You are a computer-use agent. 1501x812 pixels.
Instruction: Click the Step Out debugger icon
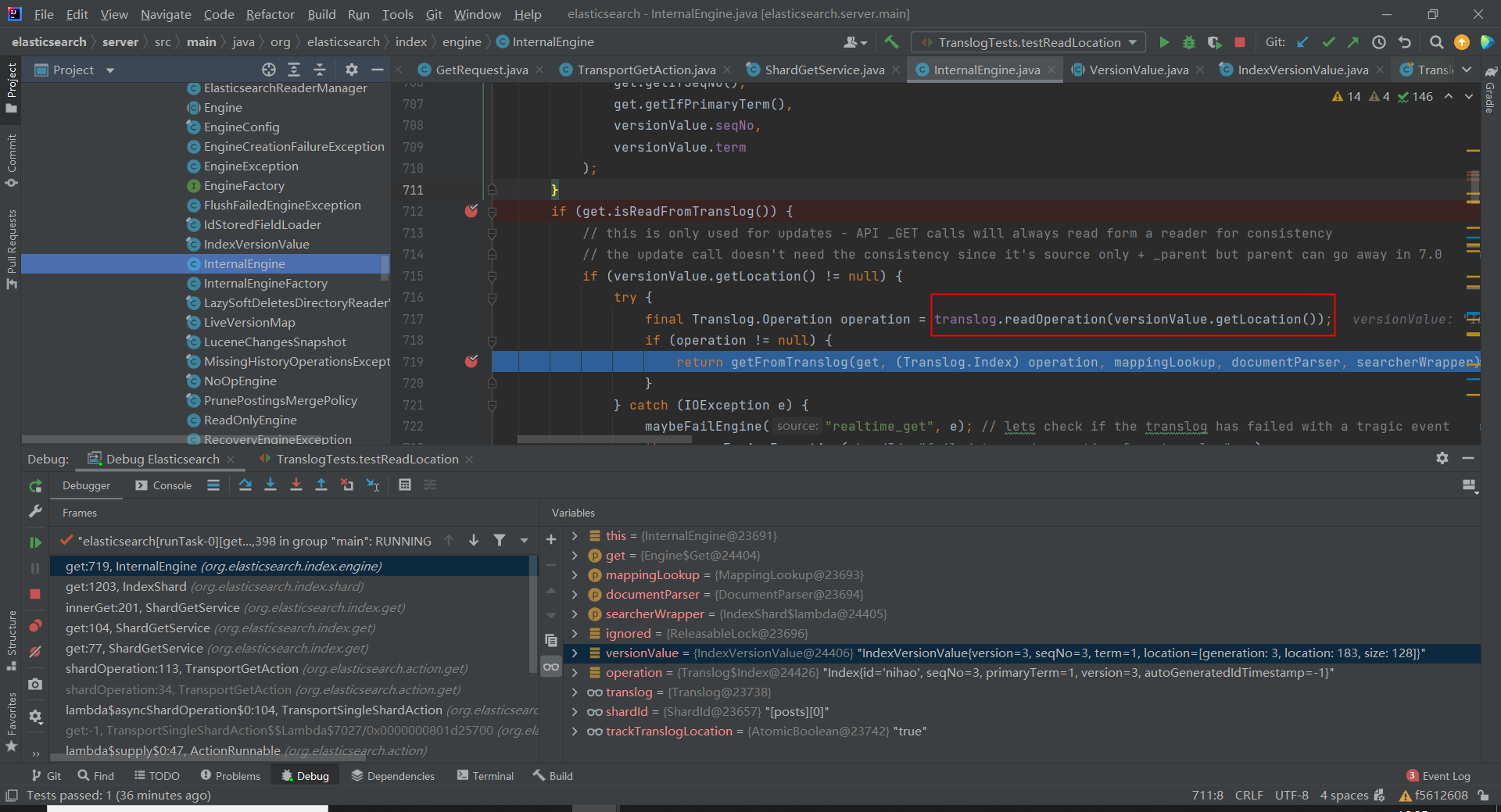(321, 485)
